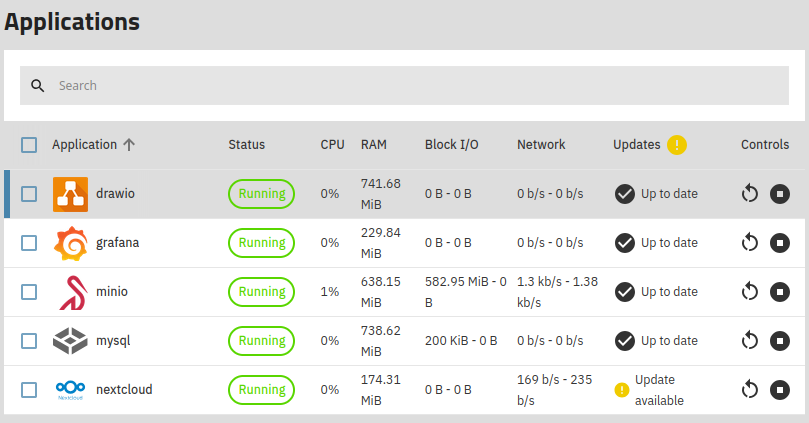Check the mysql row checkbox

tap(29, 341)
